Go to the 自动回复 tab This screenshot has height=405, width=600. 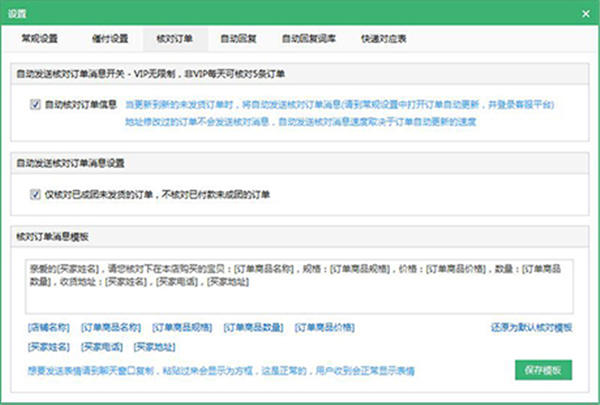(238, 39)
